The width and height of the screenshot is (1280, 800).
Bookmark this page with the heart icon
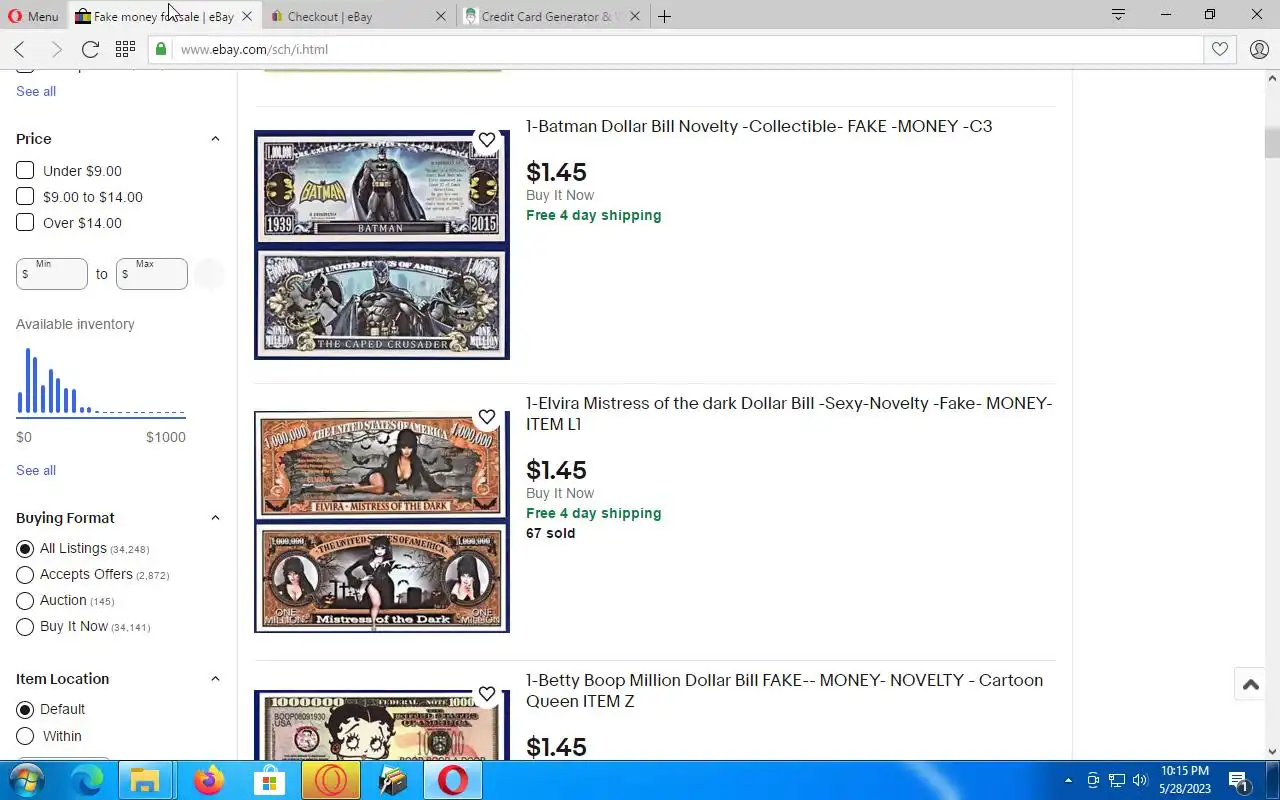pos(1220,49)
